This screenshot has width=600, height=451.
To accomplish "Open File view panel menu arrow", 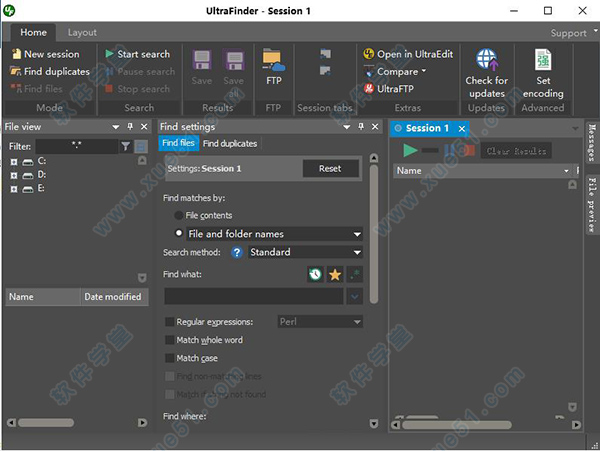I will [x=116, y=127].
